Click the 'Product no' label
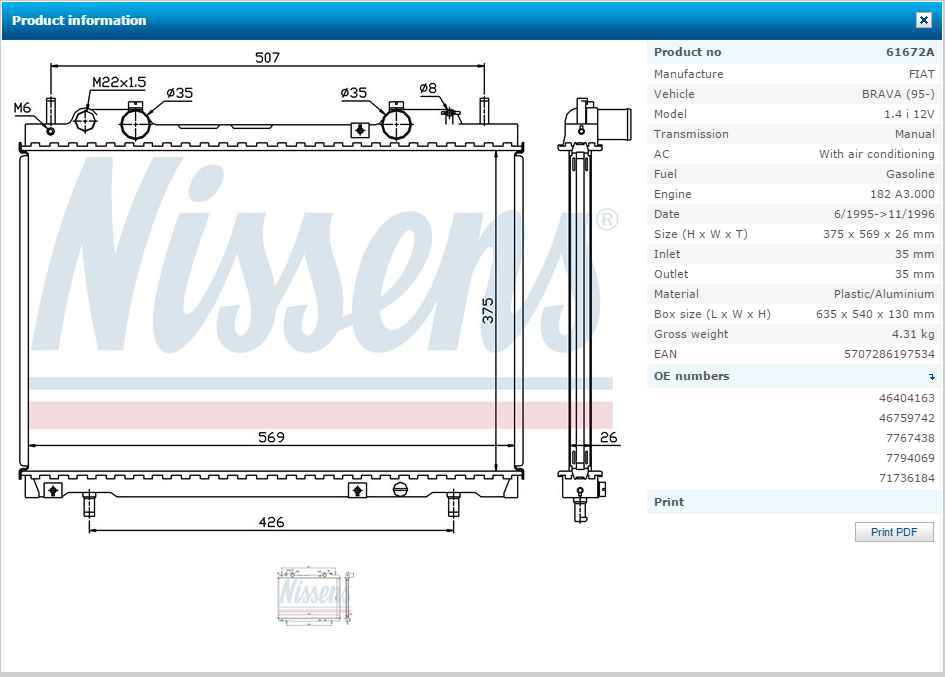This screenshot has height=677, width=945. pyautogui.click(x=688, y=52)
